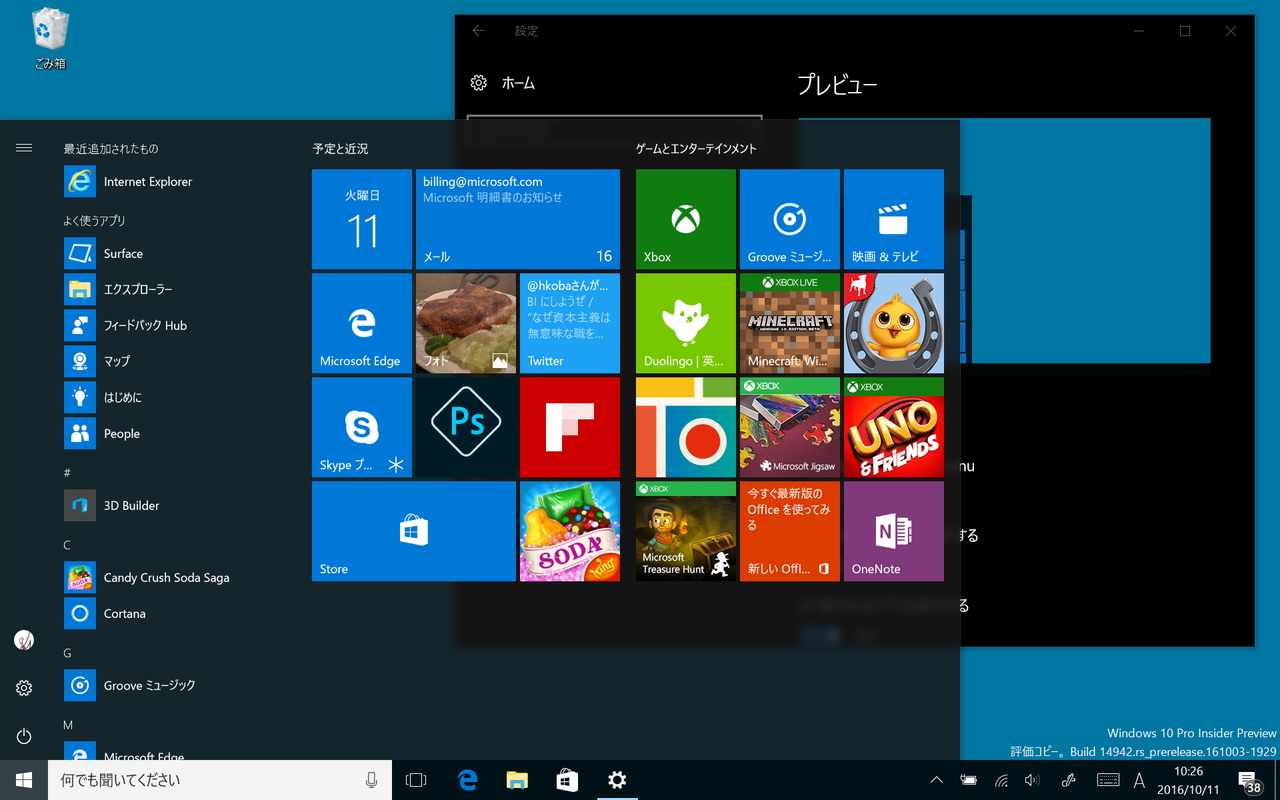Expand the Start menu hamburger button
This screenshot has height=800, width=1280.
(x=24, y=148)
